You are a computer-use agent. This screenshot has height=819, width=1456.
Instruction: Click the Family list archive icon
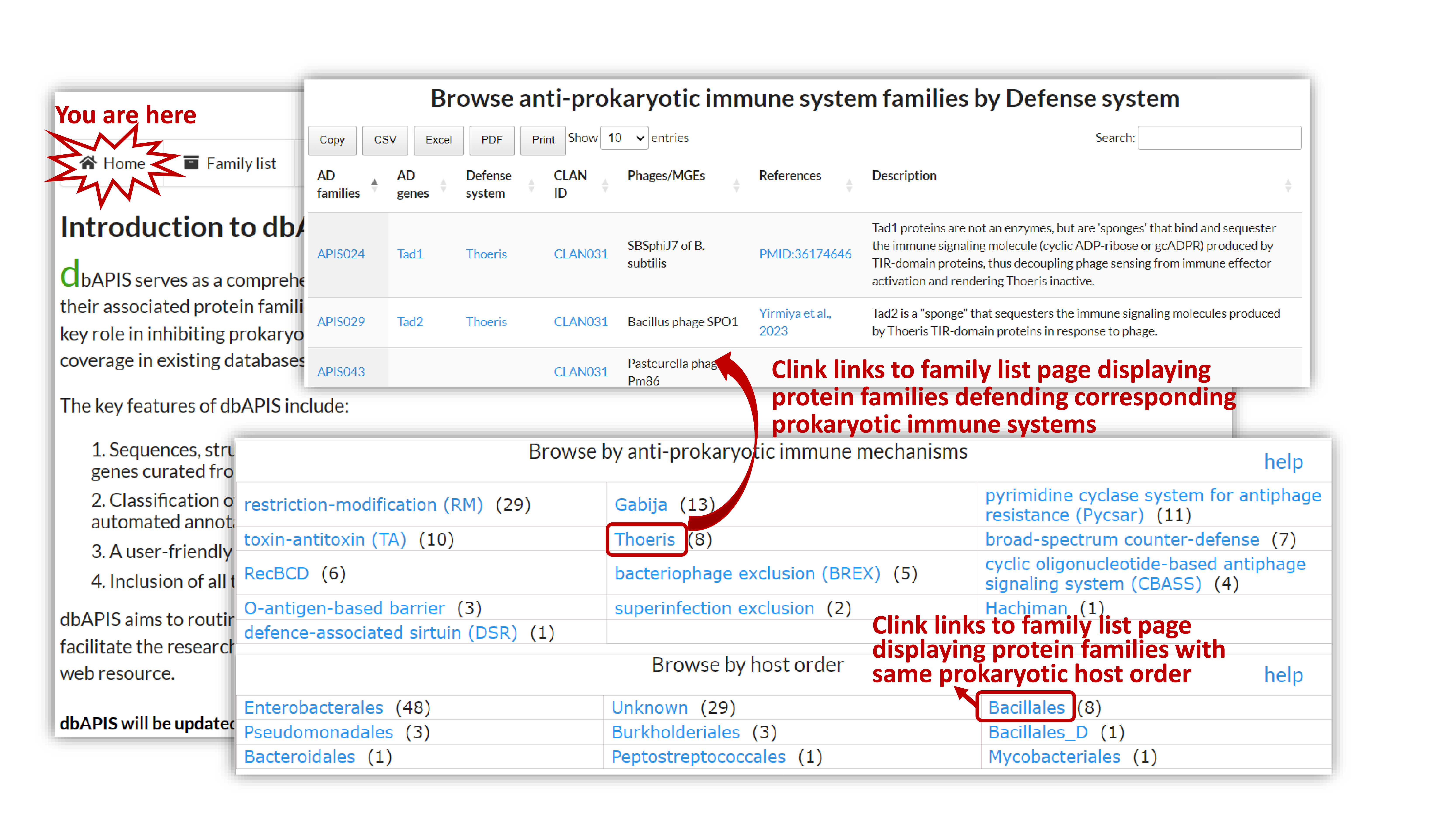point(191,163)
